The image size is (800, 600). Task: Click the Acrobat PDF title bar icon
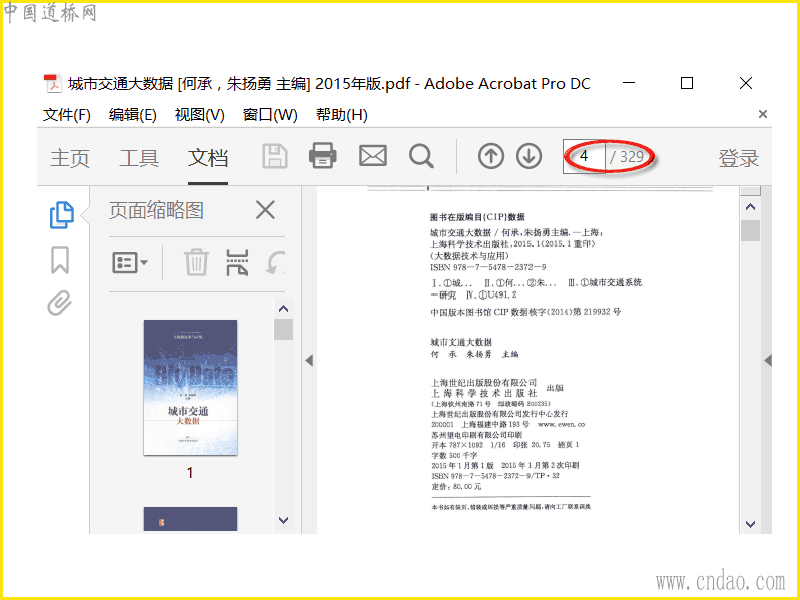53,84
